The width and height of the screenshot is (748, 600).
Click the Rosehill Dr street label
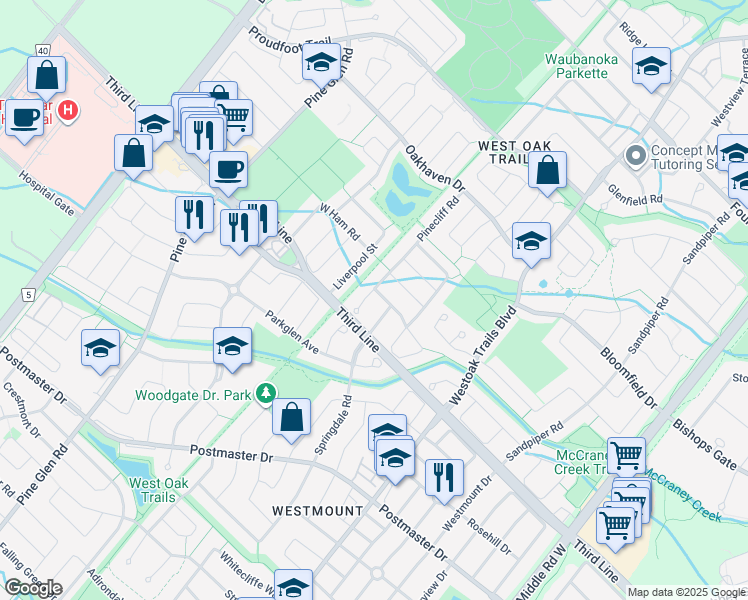(489, 537)
